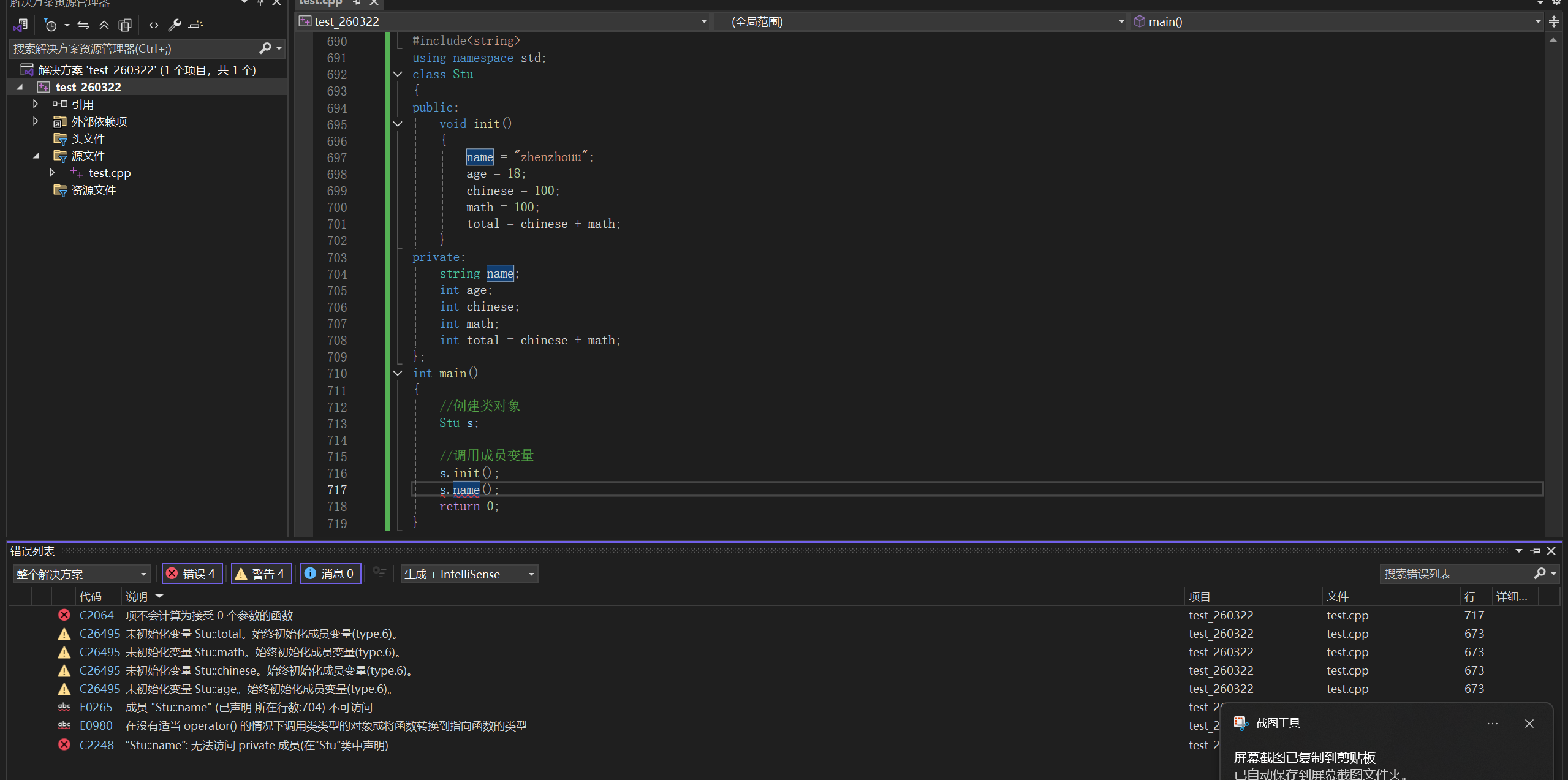Image resolution: width=1568 pixels, height=780 pixels.
Task: Click the View Code angle-brackets icon
Action: pos(154,25)
